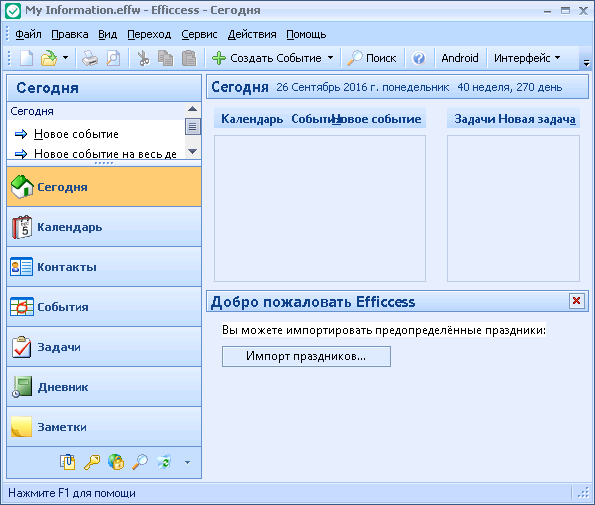Click the Новая задача link
Image resolution: width=595 pixels, height=505 pixels.
[x=537, y=119]
